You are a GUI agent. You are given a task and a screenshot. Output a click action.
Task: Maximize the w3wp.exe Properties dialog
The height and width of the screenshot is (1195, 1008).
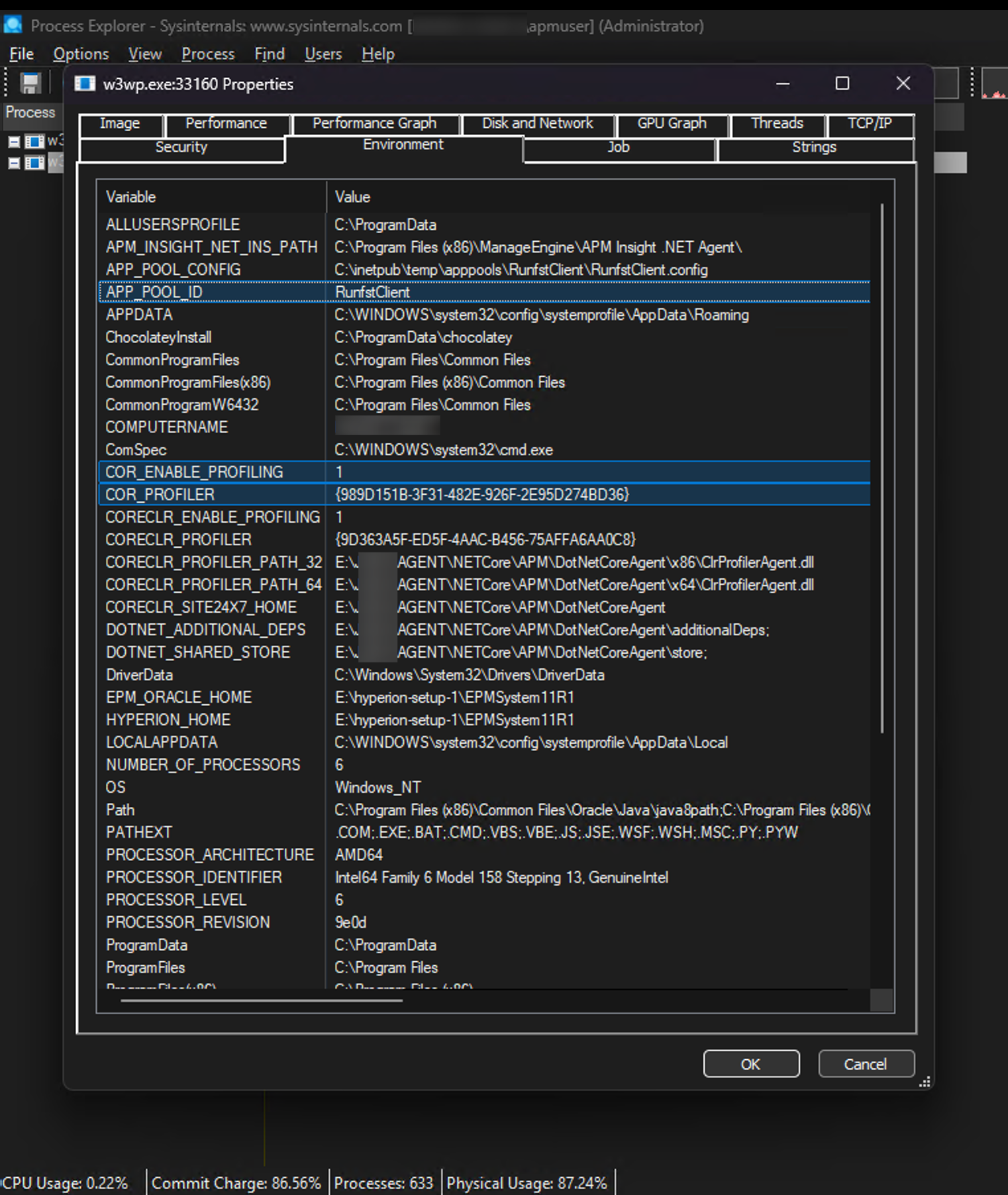[842, 83]
